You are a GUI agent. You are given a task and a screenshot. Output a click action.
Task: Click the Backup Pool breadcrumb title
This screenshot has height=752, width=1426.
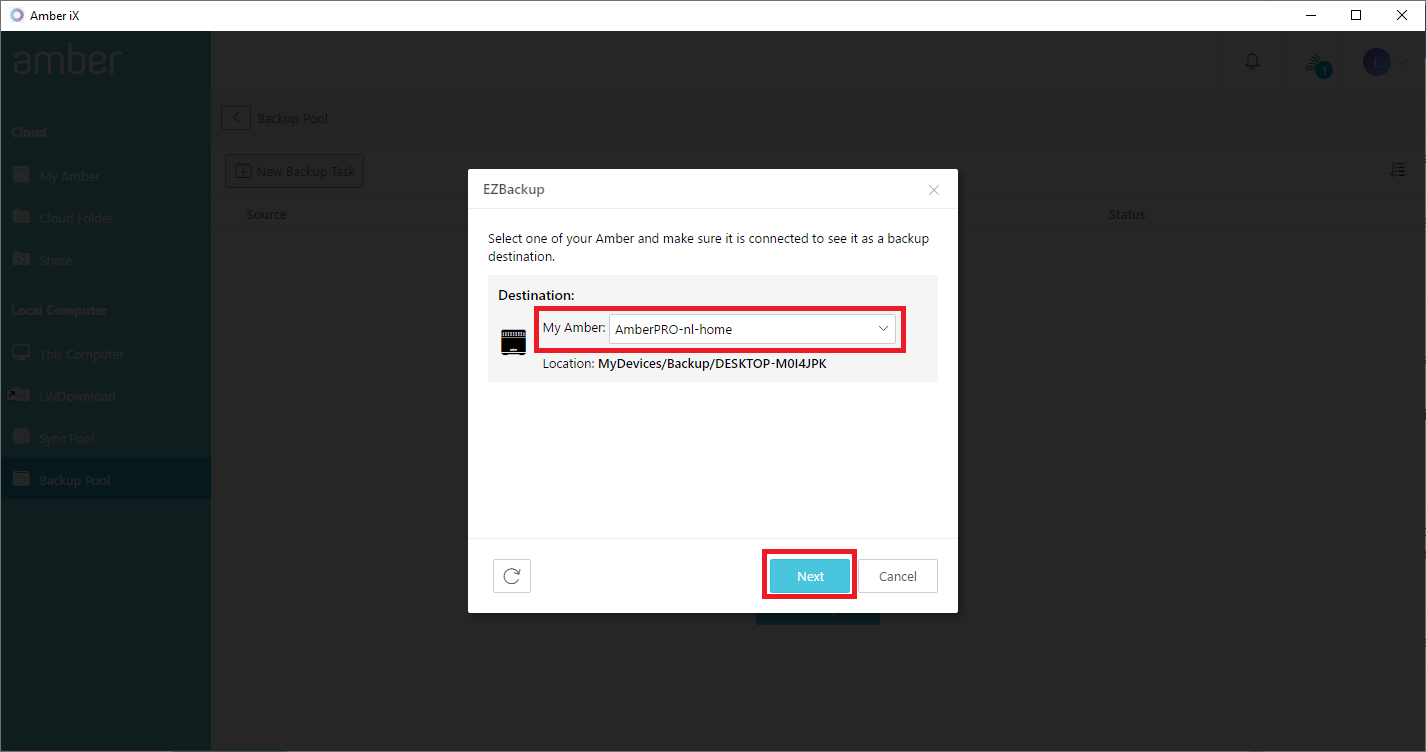293,118
